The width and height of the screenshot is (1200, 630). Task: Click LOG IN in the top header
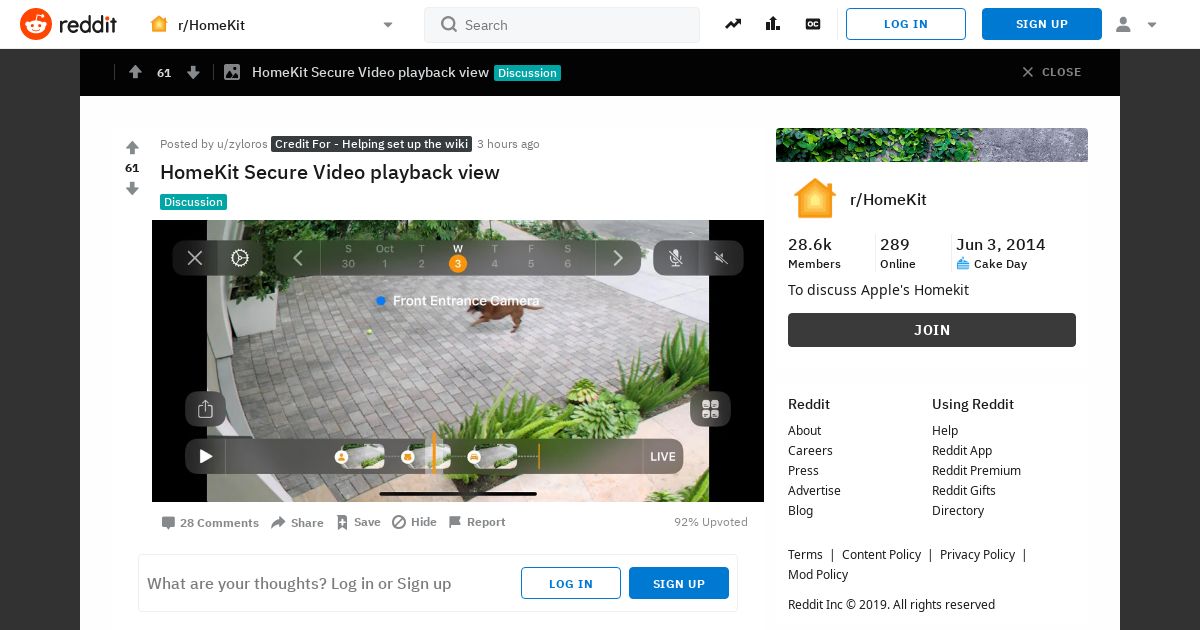(x=906, y=24)
